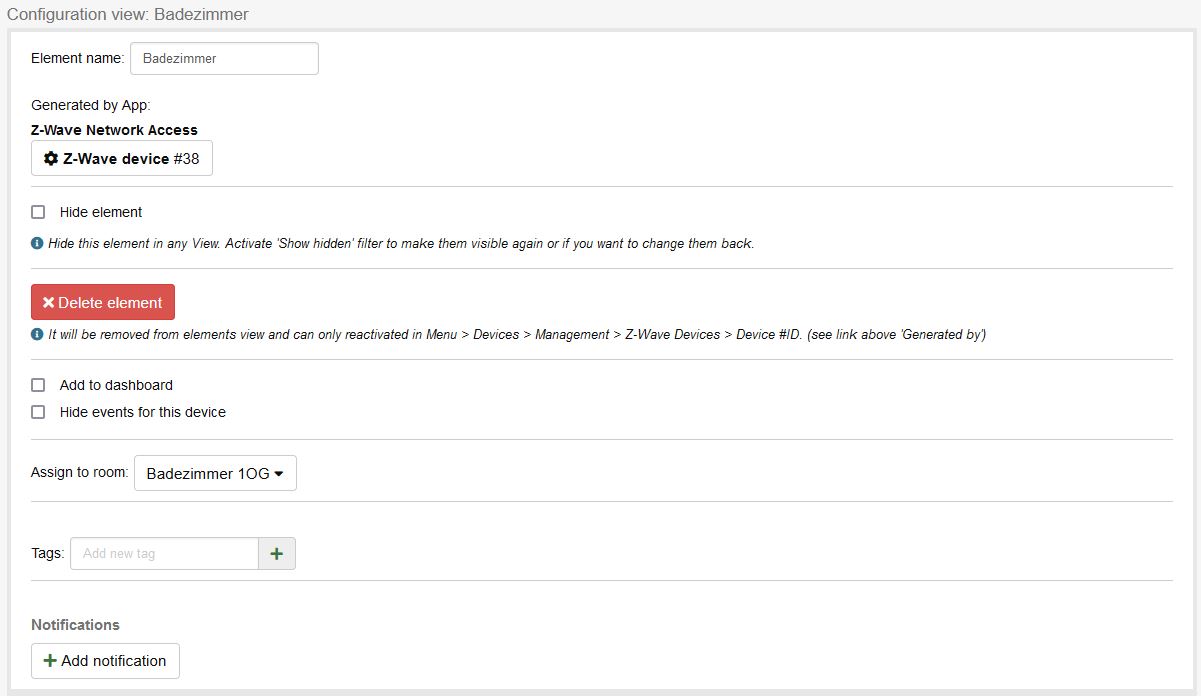The width and height of the screenshot is (1201, 696).
Task: Check Hide events for this device
Action: pyautogui.click(x=38, y=412)
